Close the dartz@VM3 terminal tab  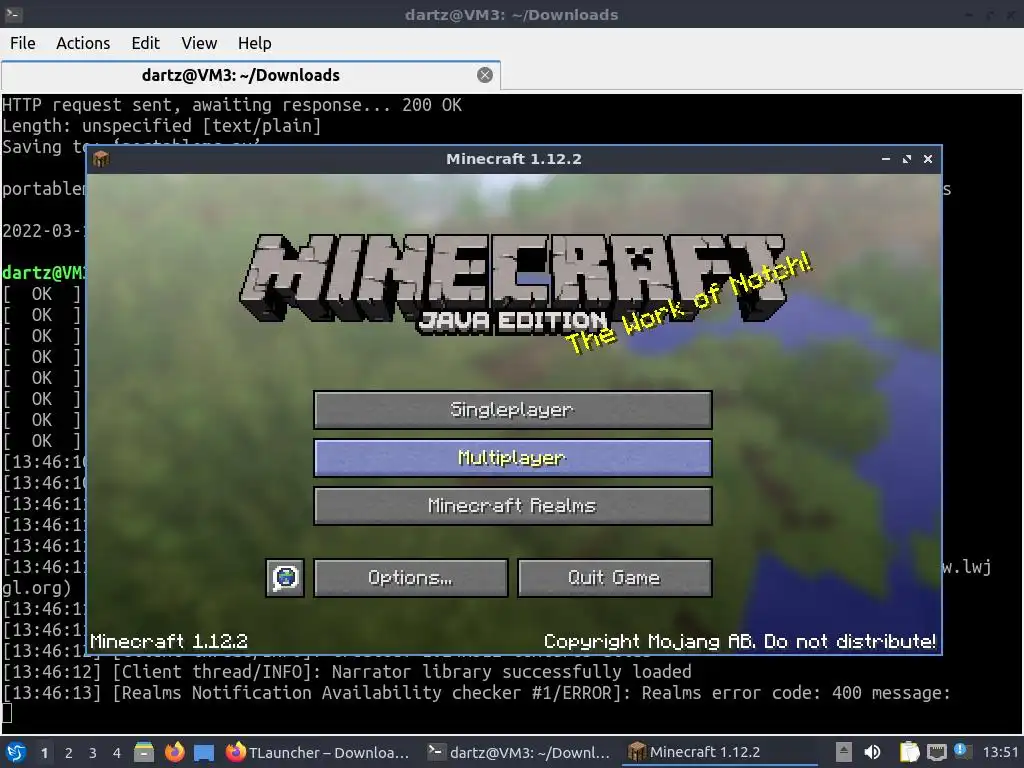pos(485,75)
